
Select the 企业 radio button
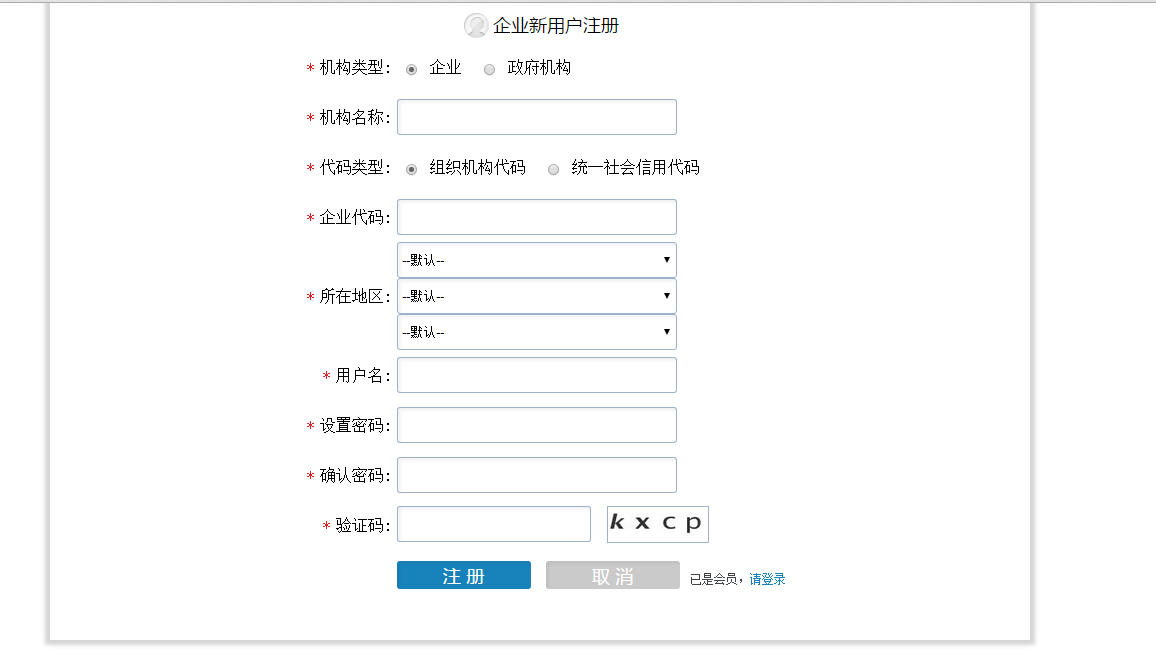coord(411,69)
